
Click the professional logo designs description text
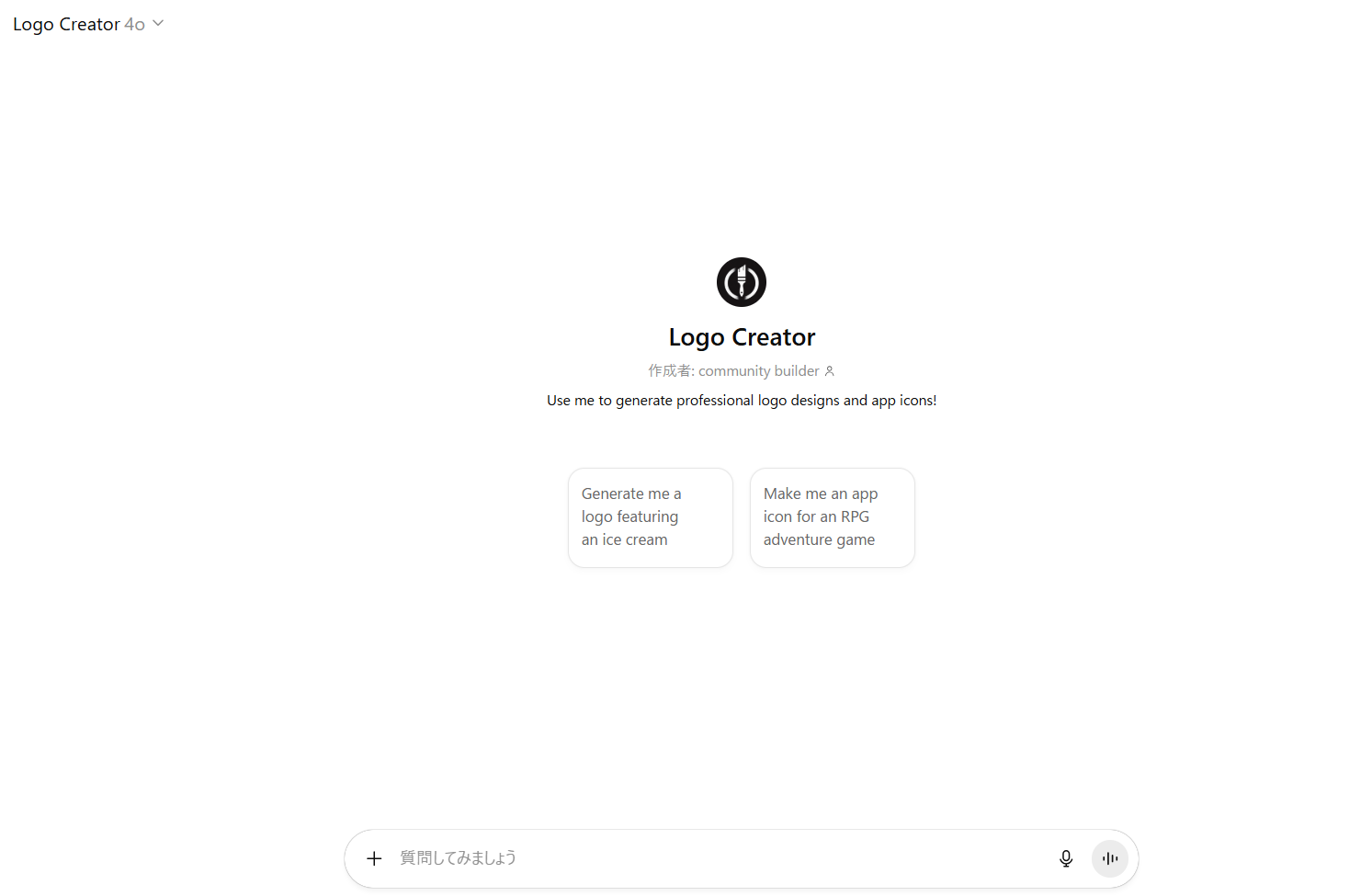click(742, 401)
